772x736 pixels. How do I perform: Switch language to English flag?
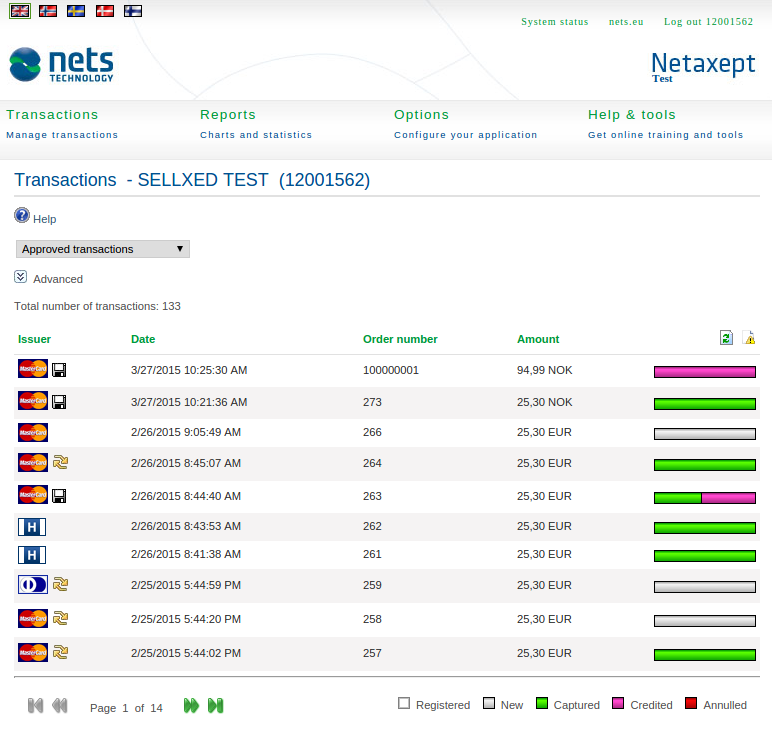tap(20, 10)
